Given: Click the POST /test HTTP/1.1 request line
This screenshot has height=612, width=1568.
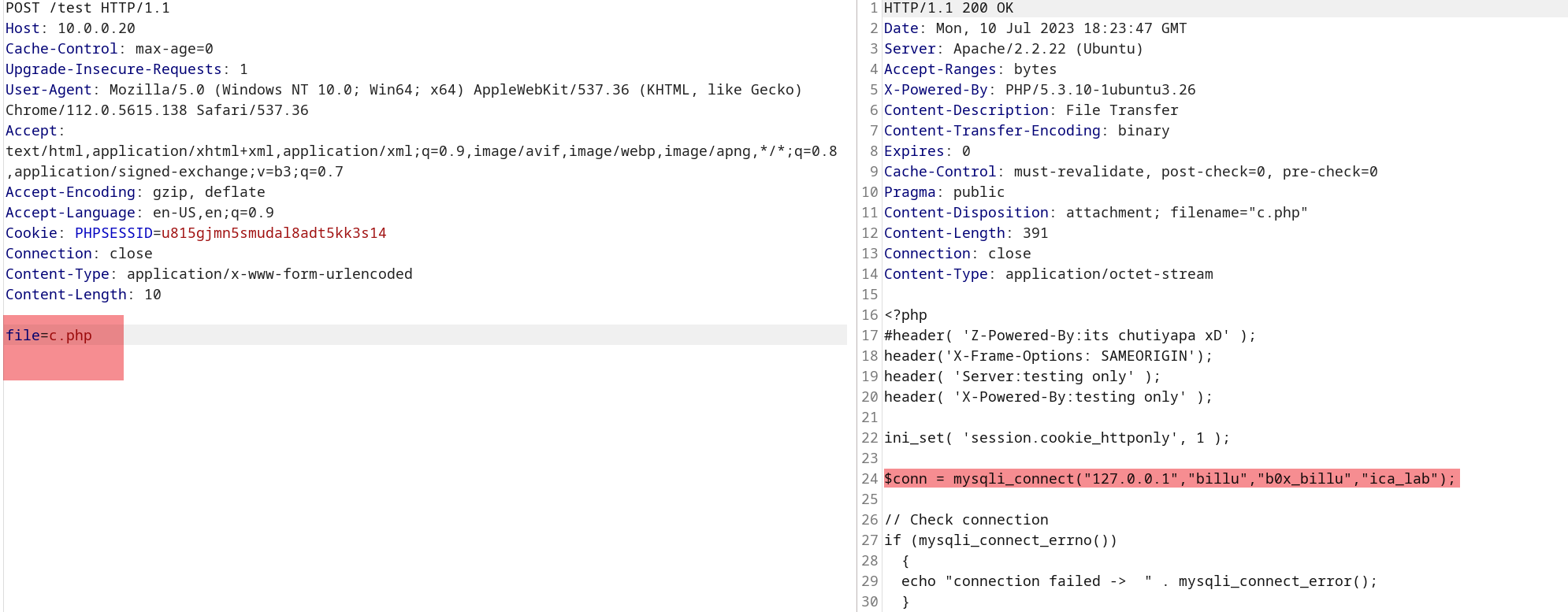Looking at the screenshot, I should (x=87, y=8).
